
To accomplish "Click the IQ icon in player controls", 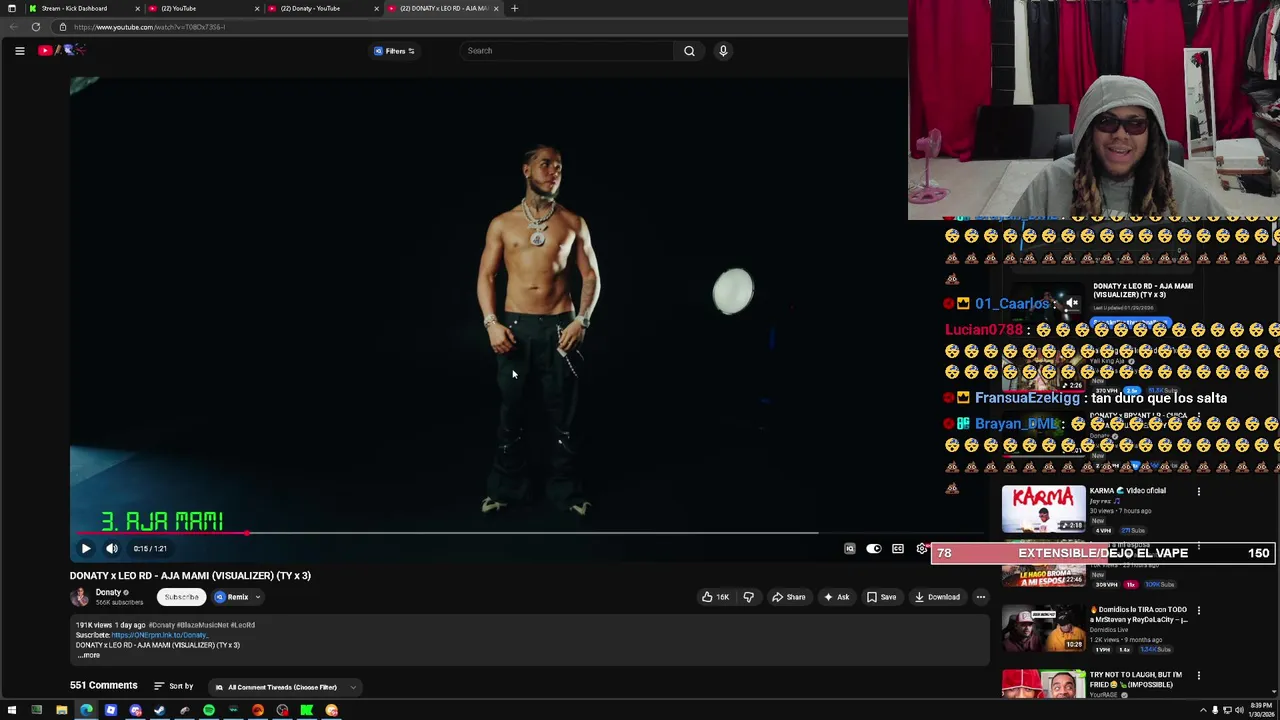I will pyautogui.click(x=849, y=548).
